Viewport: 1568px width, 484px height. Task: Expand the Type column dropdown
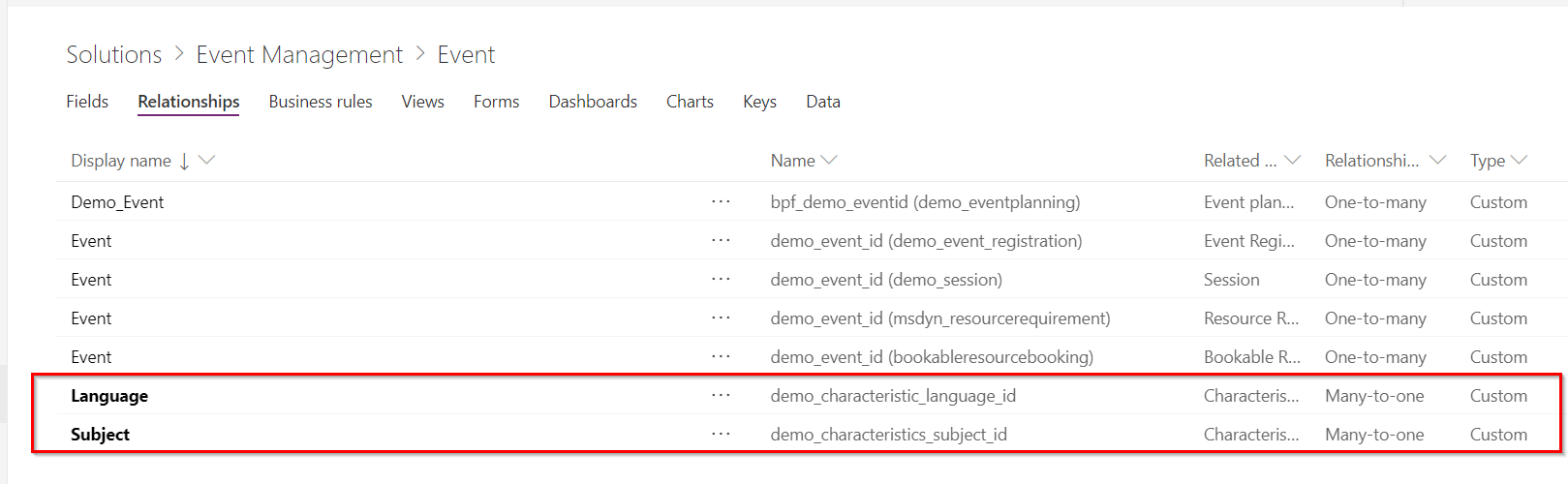point(1519,161)
